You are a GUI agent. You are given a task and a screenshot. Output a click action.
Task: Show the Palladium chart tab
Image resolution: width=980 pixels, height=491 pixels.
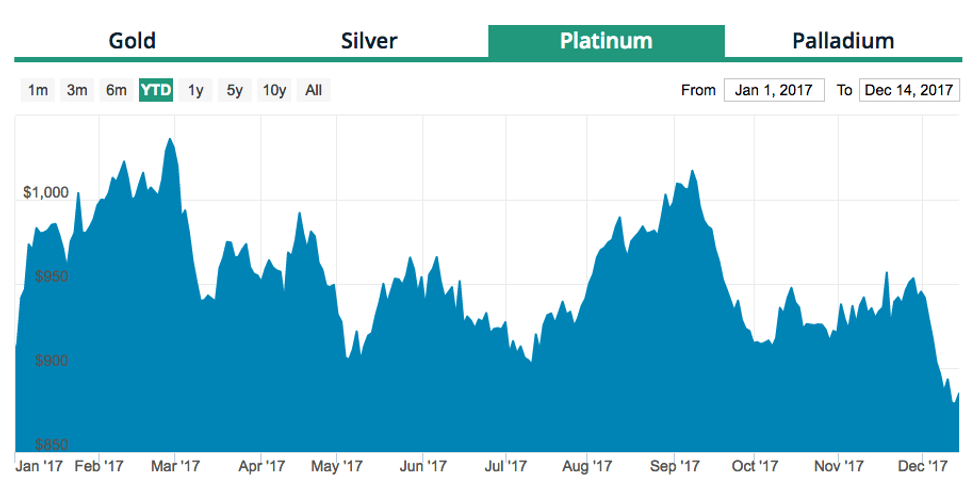843,41
